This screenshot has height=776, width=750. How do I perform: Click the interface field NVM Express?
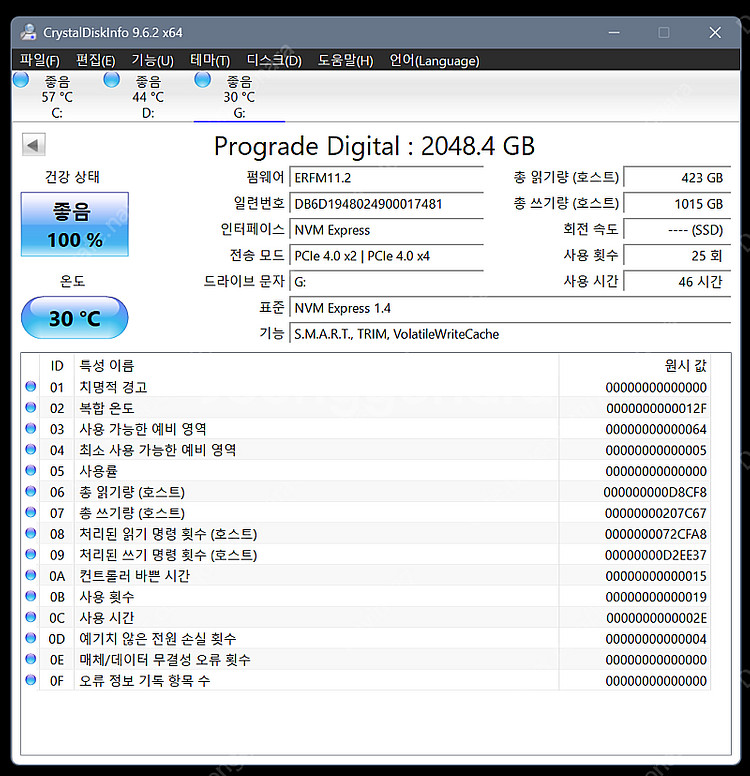[x=386, y=230]
